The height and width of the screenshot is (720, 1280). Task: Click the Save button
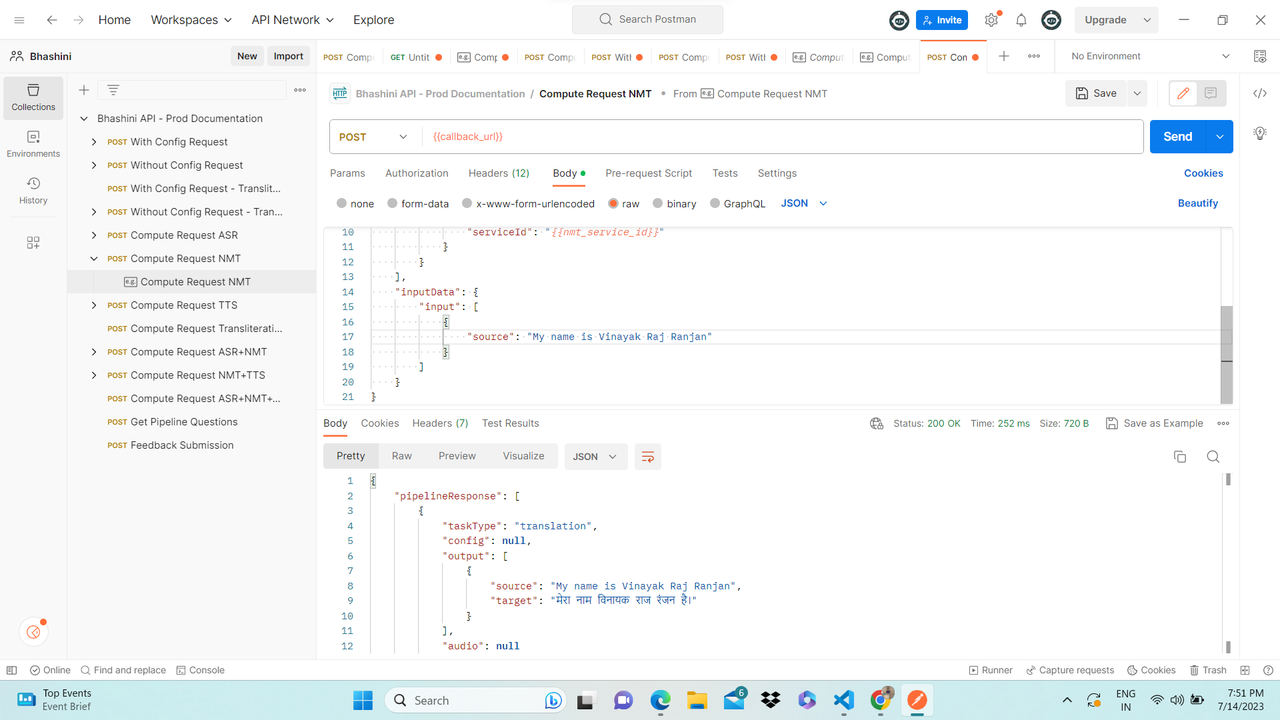click(x=1096, y=93)
